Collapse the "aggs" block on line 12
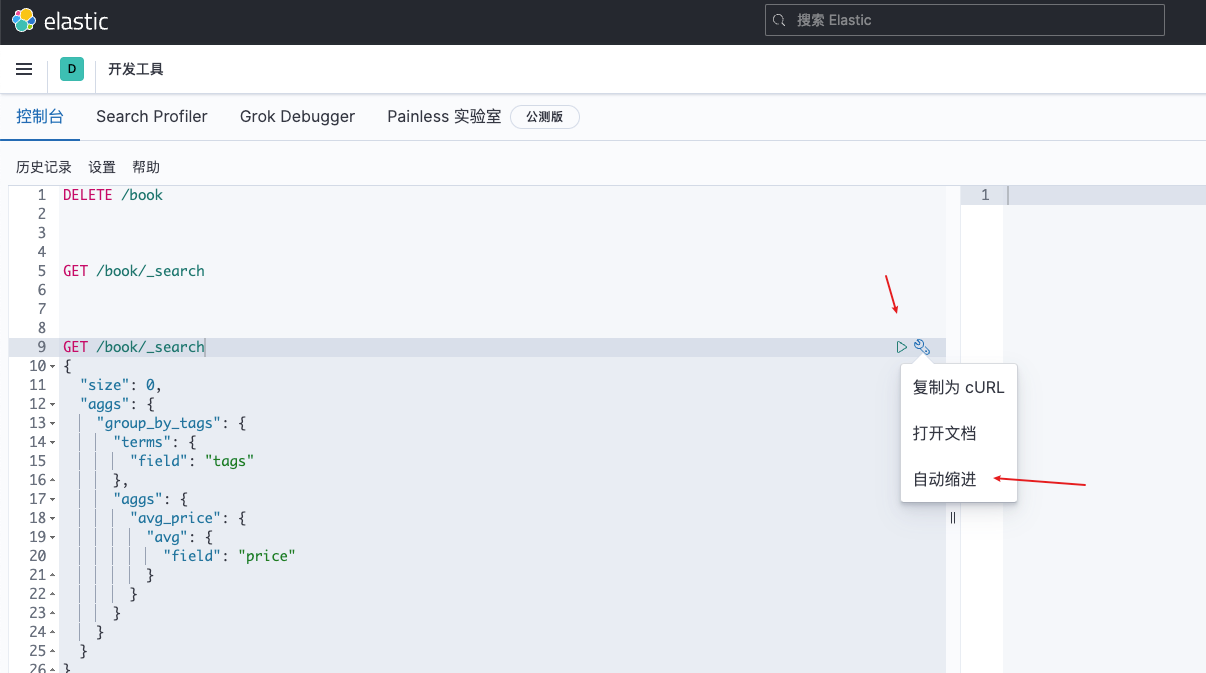 point(53,405)
